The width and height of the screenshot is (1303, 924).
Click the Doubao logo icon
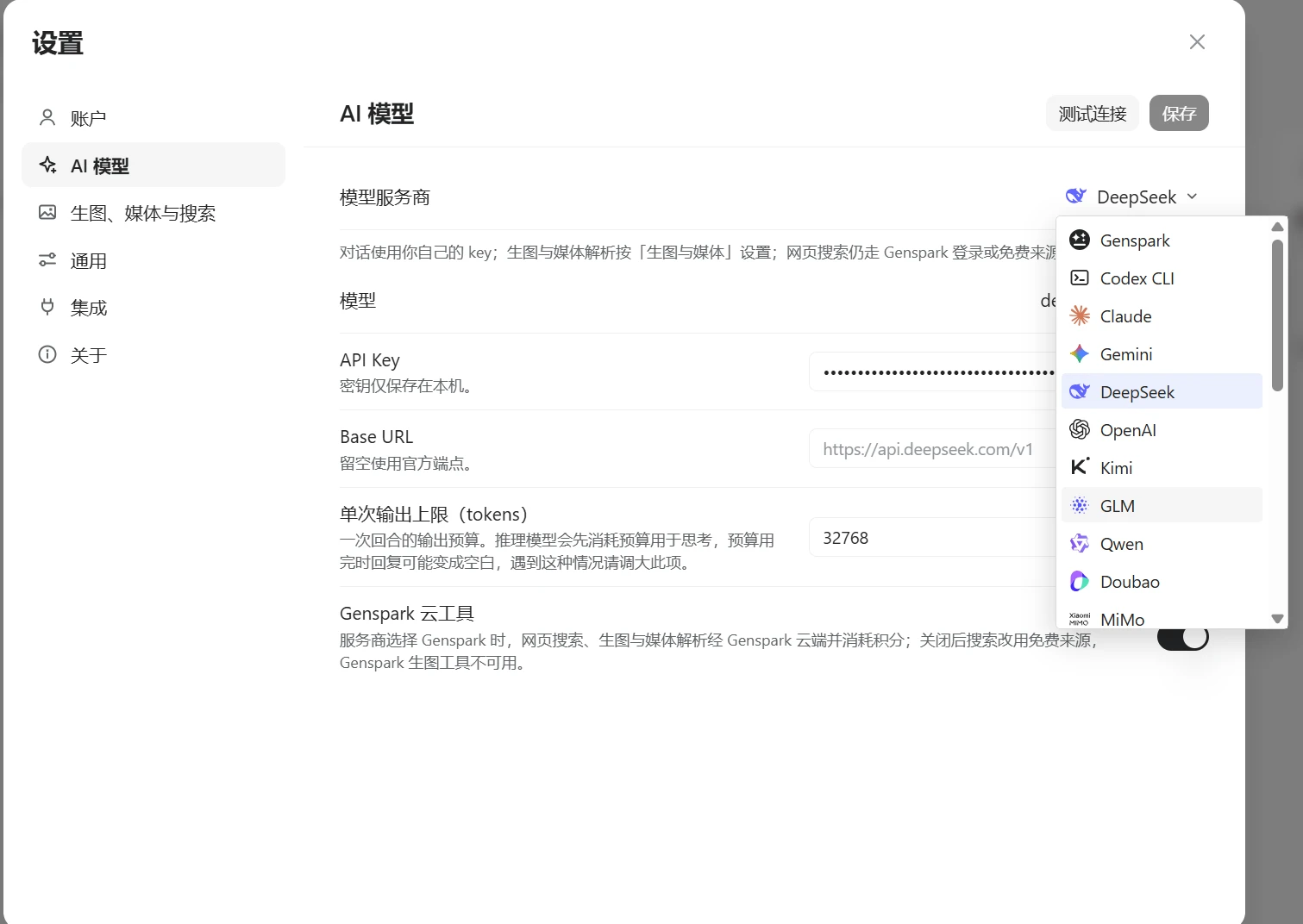tap(1080, 581)
